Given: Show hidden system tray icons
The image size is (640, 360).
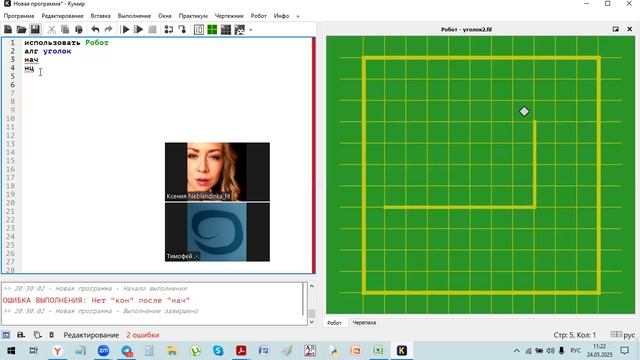Looking at the screenshot, I should click(516, 351).
